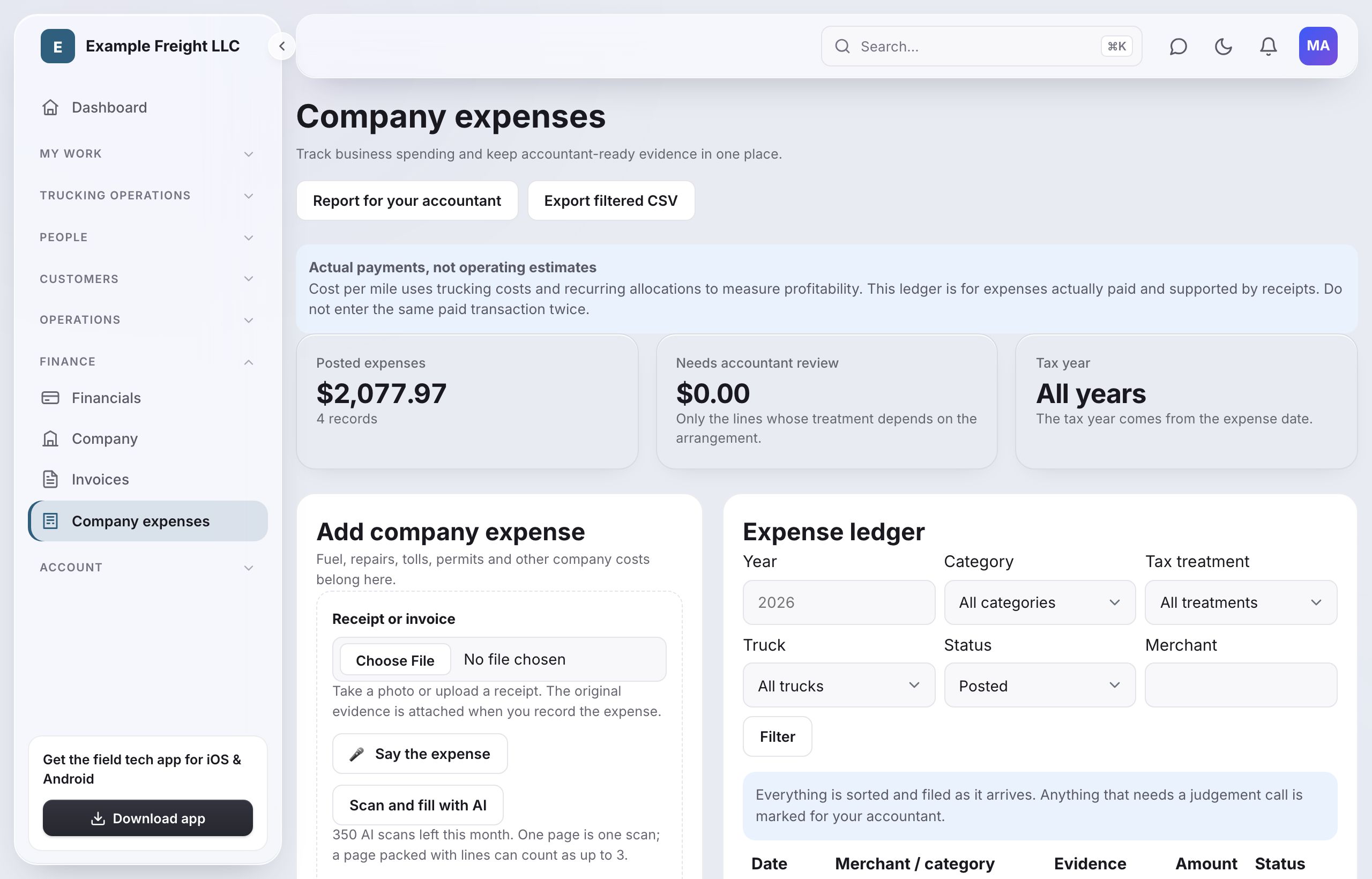Click the Tax year All years card
The image size is (1372, 879).
point(1186,402)
